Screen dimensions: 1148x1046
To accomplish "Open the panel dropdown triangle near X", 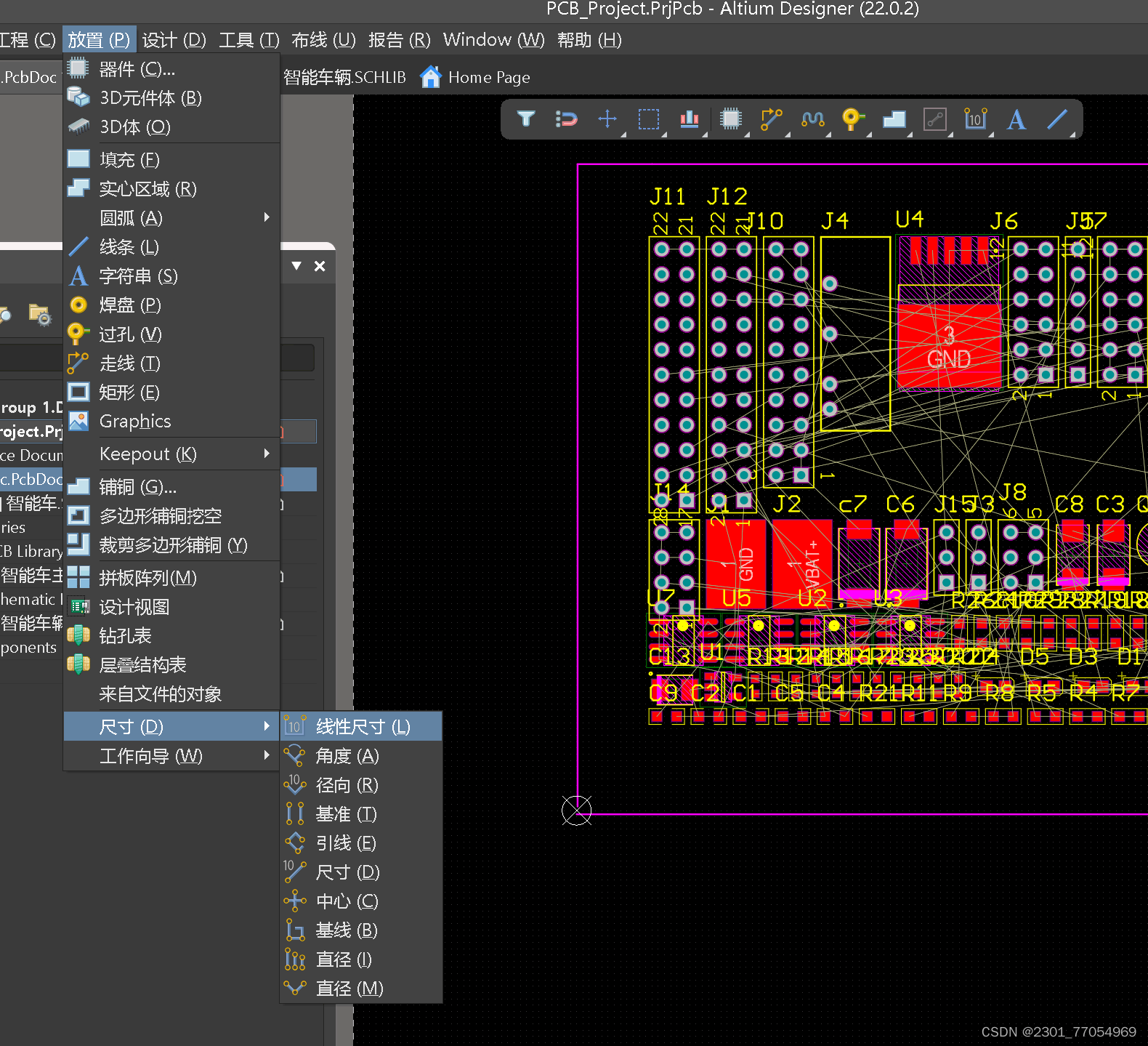I will 296,266.
